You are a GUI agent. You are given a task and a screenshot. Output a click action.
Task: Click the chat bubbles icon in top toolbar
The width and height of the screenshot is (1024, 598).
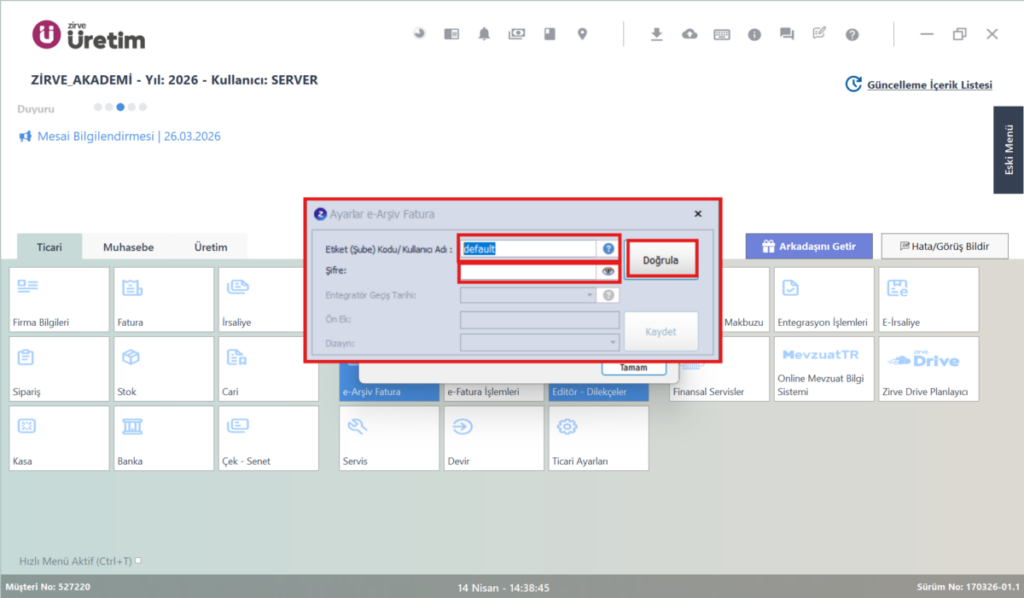coord(787,34)
